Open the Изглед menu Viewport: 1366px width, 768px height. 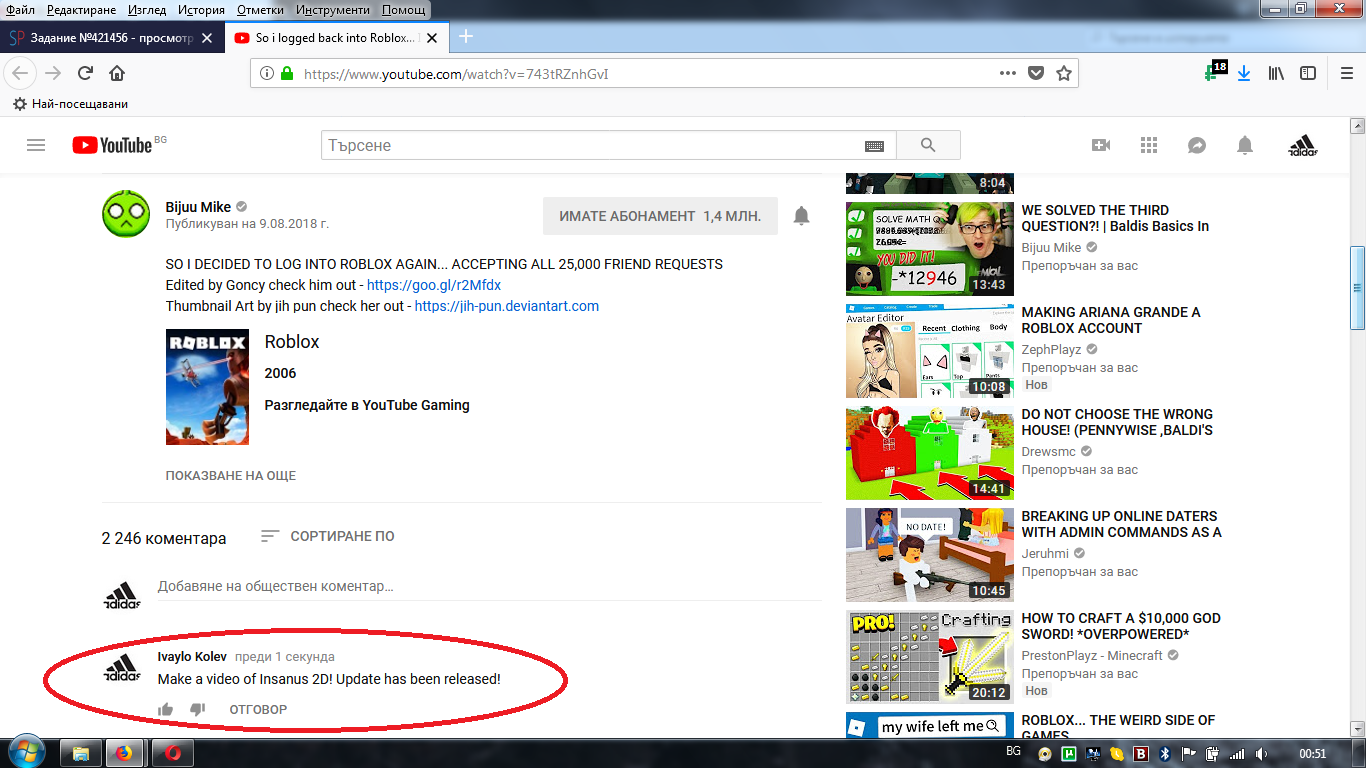click(x=147, y=10)
